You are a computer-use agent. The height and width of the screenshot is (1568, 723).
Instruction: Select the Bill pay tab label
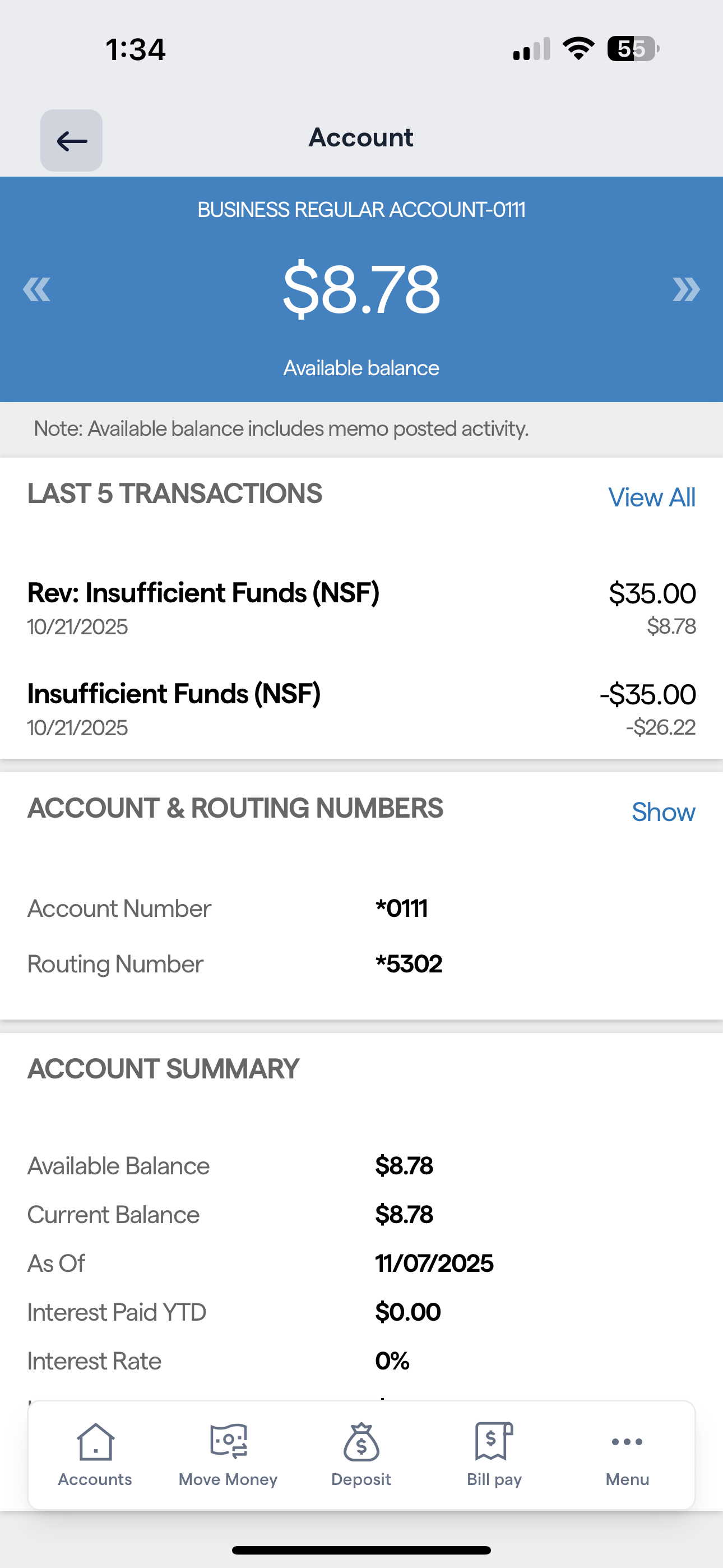[494, 1480]
